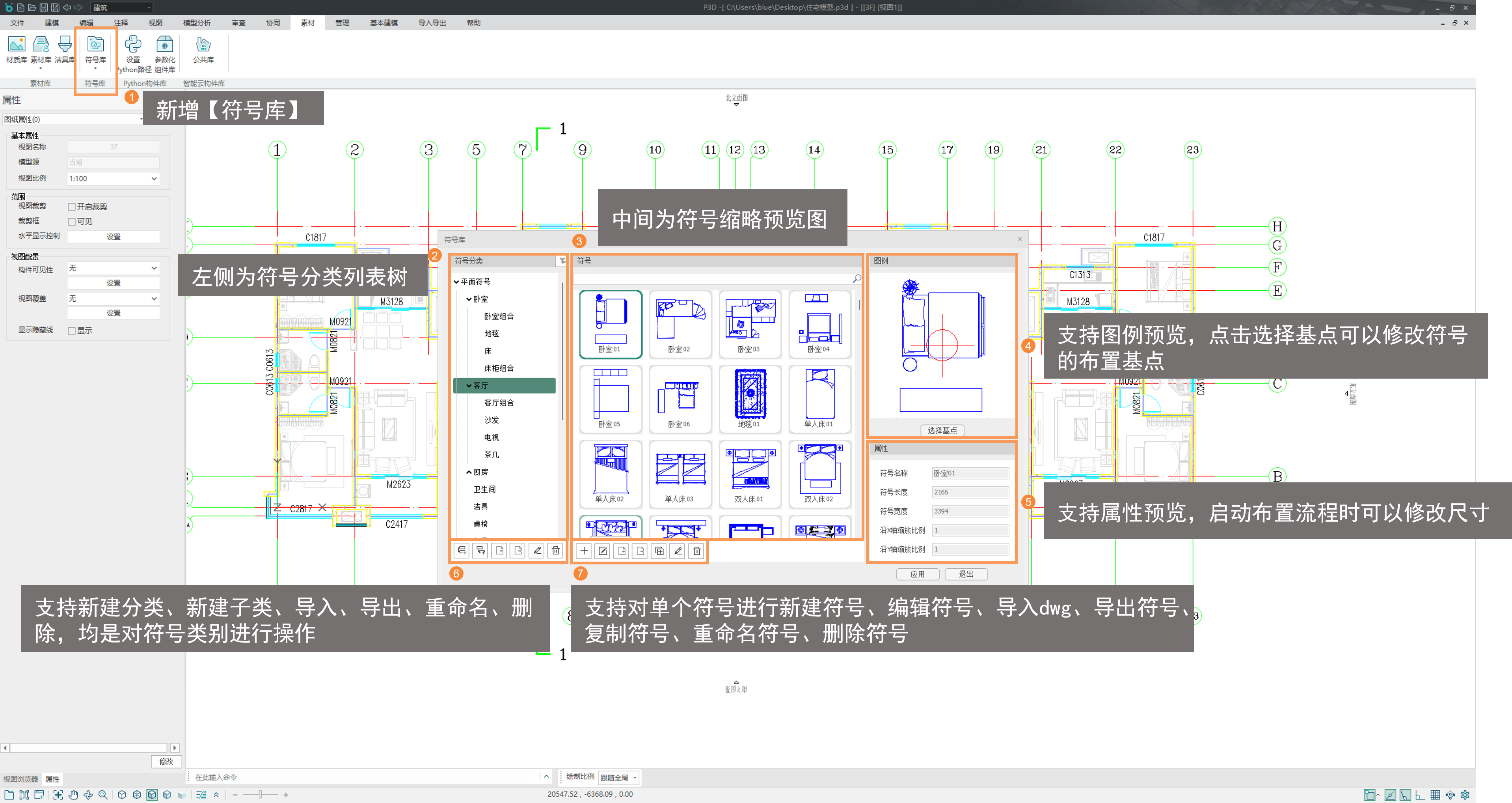The height and width of the screenshot is (803, 1512).
Task: Click the add new symbol plus icon
Action: pyautogui.click(x=584, y=551)
